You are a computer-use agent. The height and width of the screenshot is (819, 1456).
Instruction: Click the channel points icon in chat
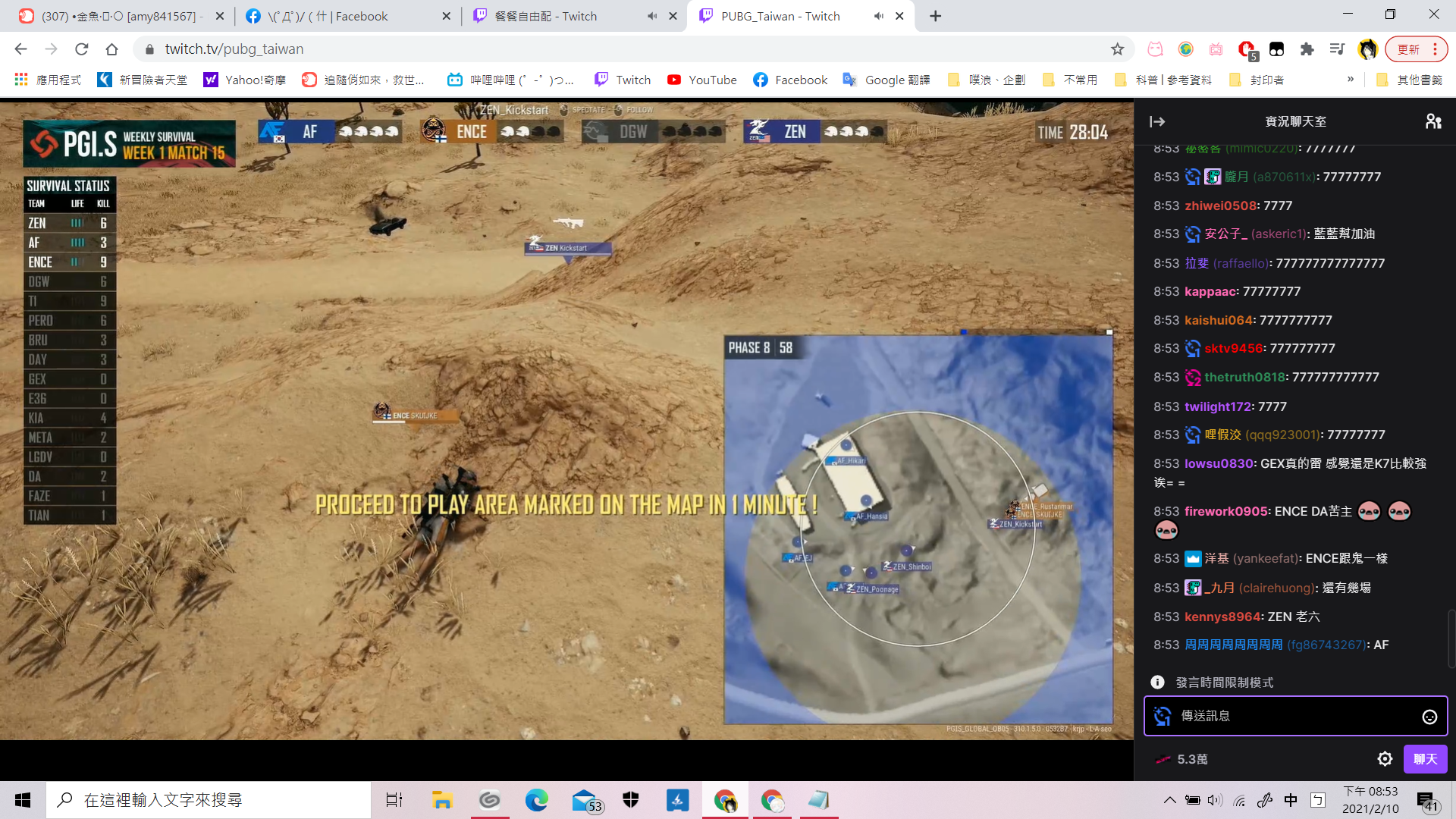(1163, 759)
